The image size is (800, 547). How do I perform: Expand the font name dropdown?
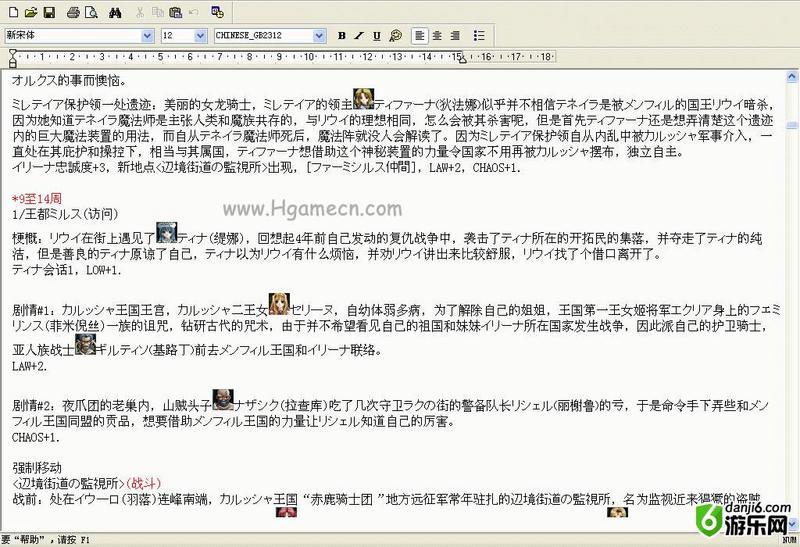click(146, 35)
